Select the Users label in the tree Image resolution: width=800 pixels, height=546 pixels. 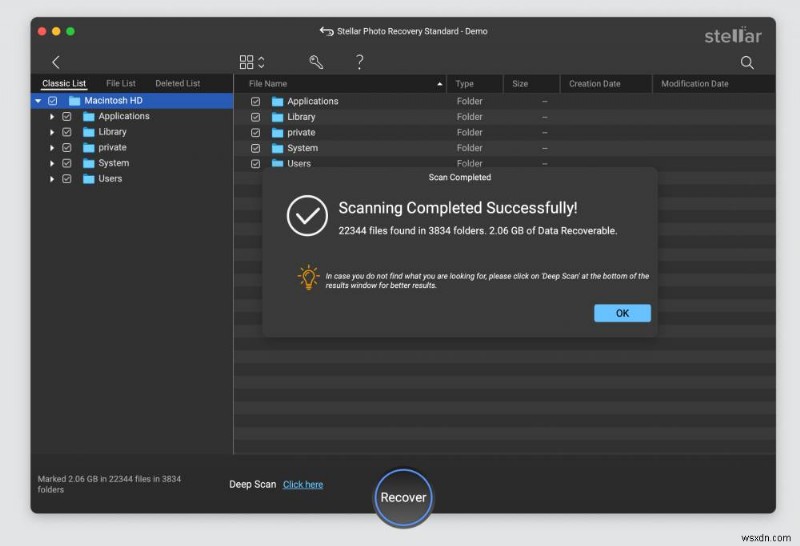click(x=110, y=179)
